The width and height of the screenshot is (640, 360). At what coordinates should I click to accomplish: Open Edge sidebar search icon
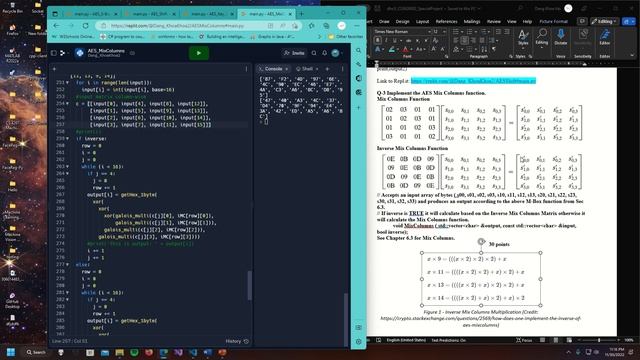(358, 50)
